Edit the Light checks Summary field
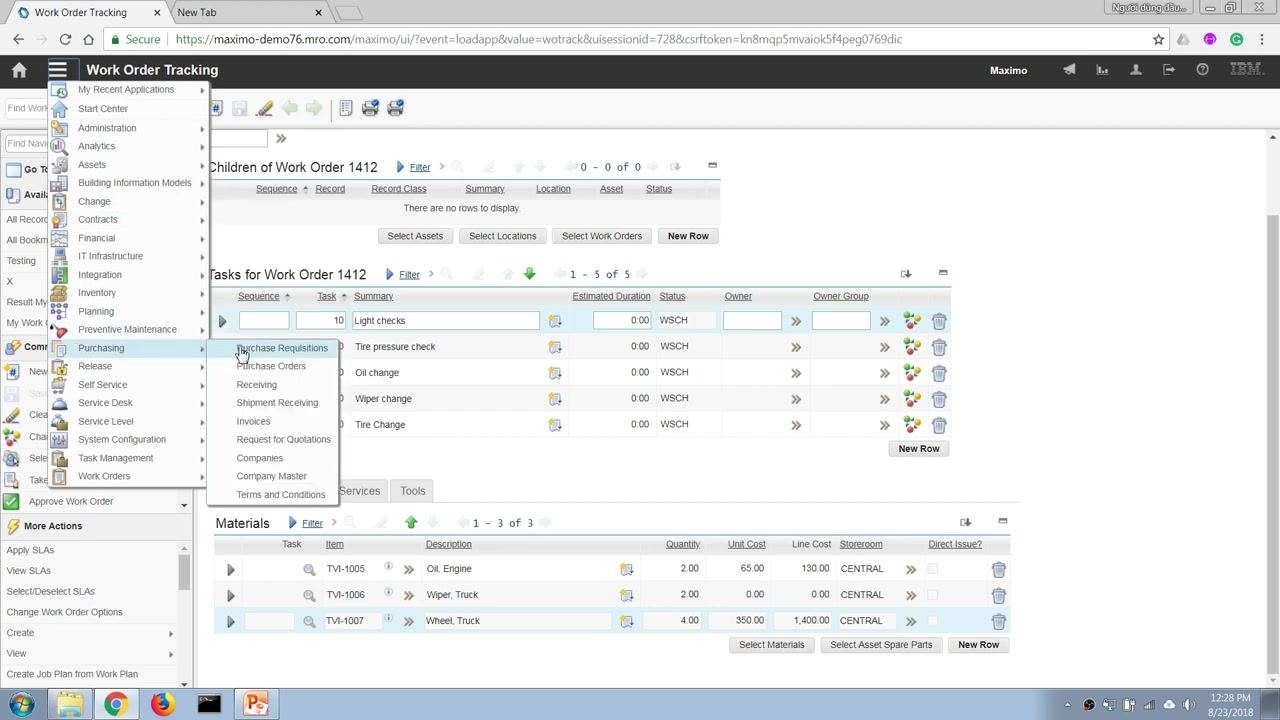The height and width of the screenshot is (720, 1280). click(445, 321)
